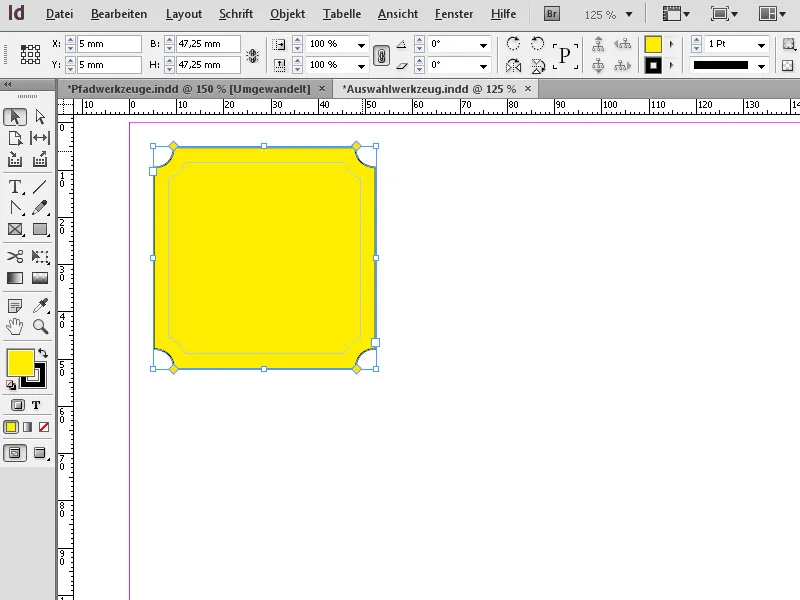Screen dimensions: 800x600
Task: Open stroke weight 1 Pt dropdown
Action: coord(761,45)
